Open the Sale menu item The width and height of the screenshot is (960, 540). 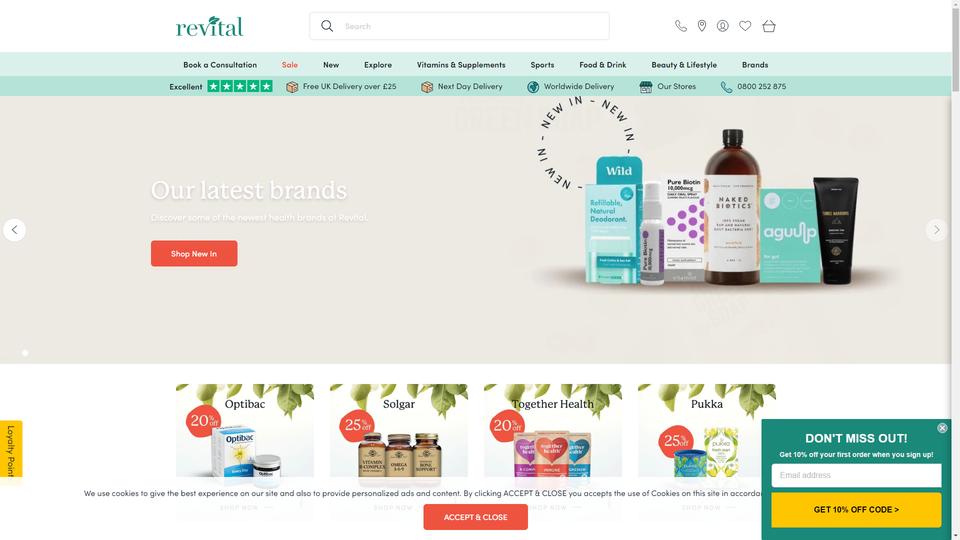click(x=290, y=65)
